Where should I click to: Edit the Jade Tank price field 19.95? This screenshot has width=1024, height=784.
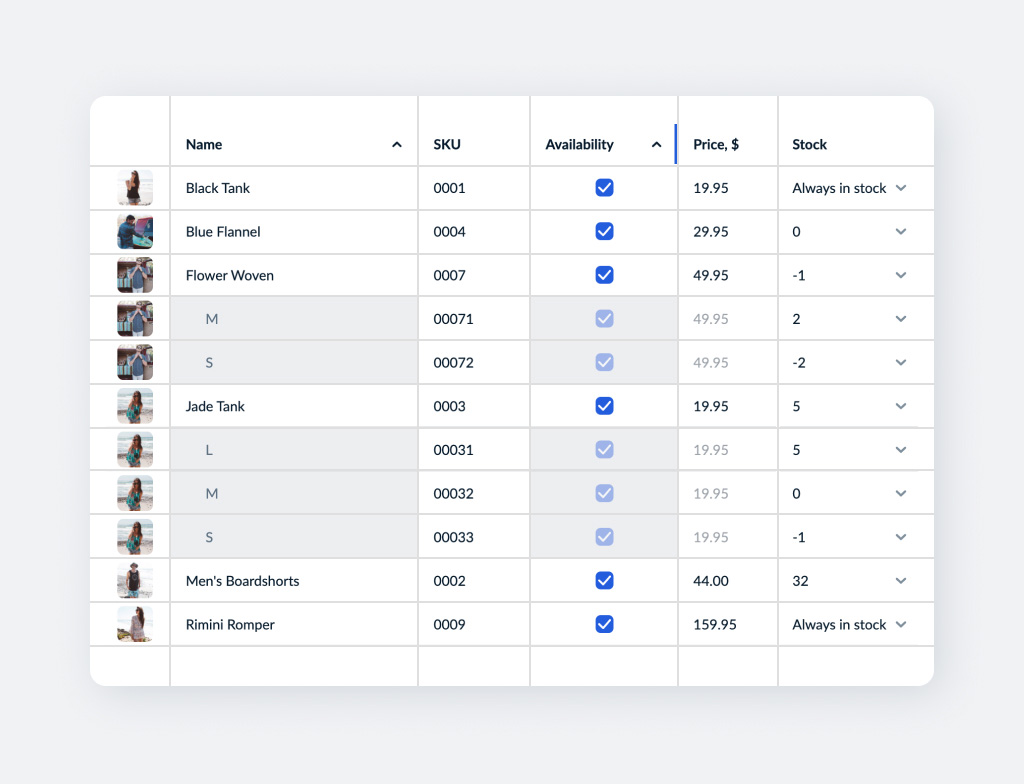(x=711, y=407)
